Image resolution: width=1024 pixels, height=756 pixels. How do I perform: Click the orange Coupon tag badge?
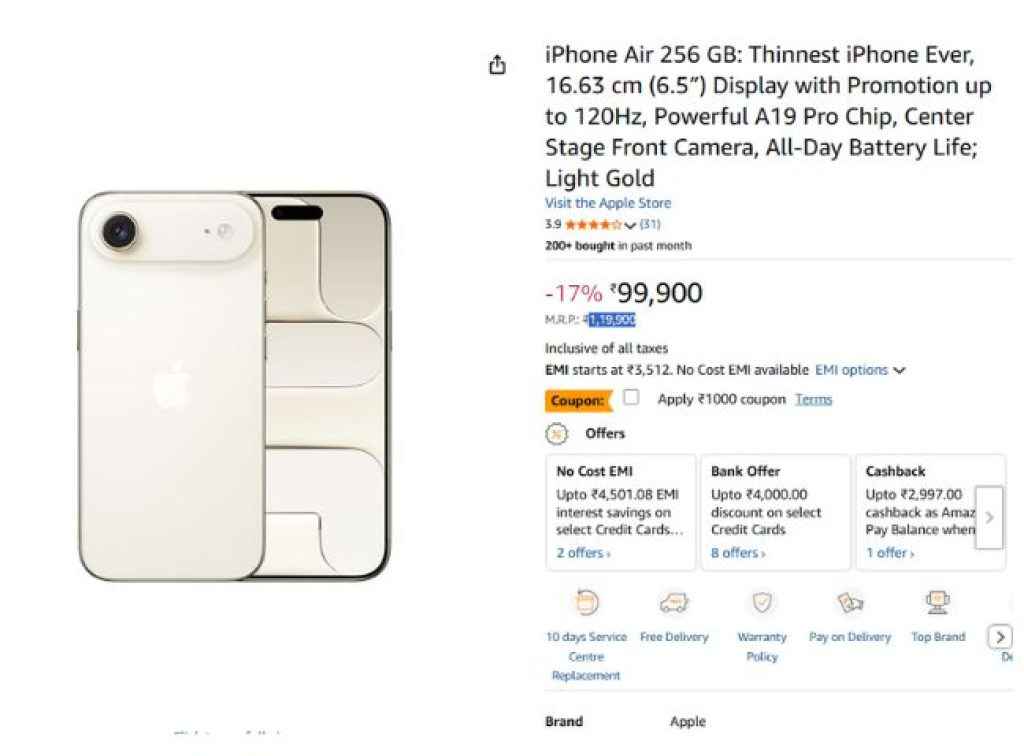pos(579,399)
